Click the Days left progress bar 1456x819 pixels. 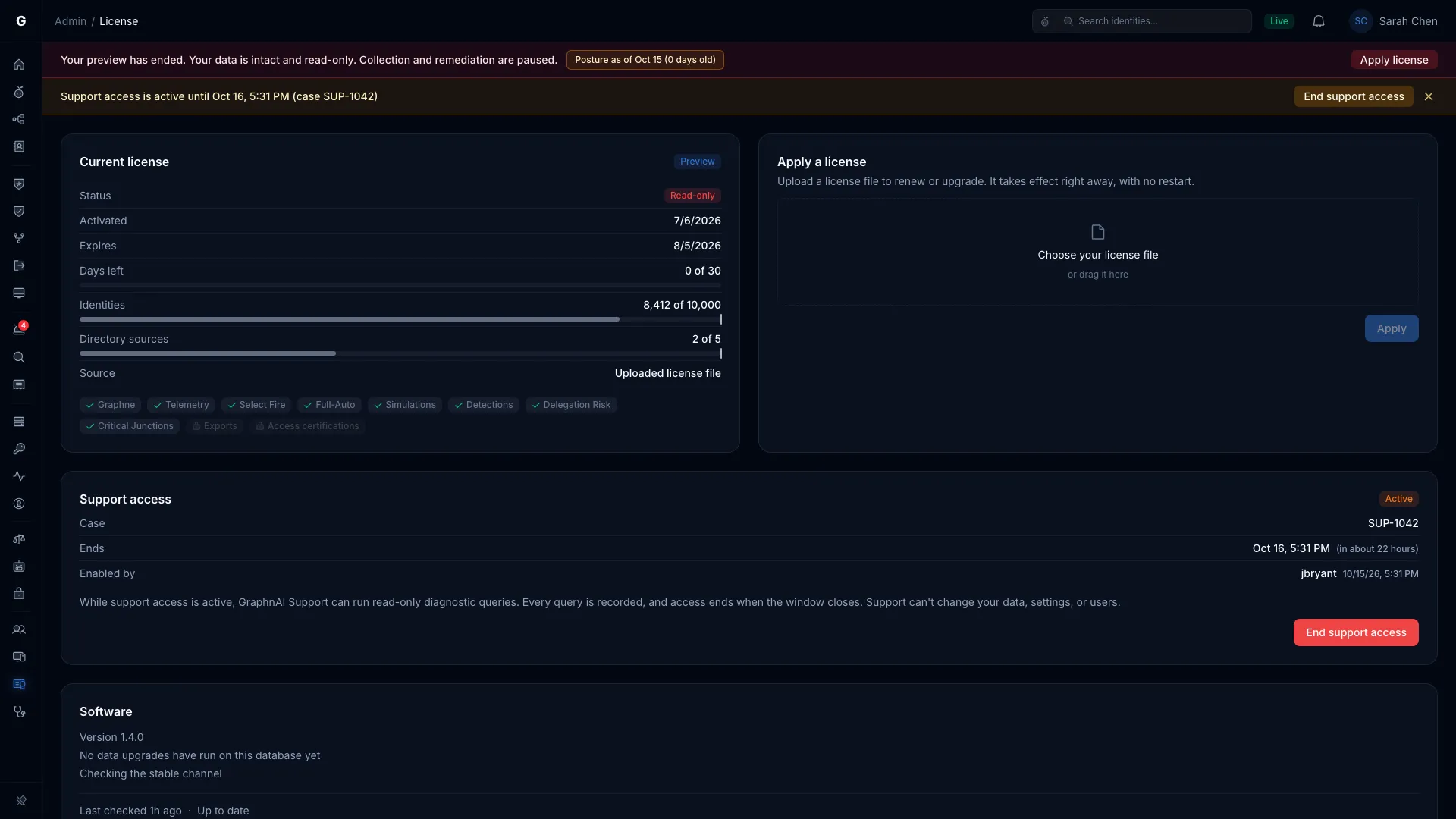(400, 285)
